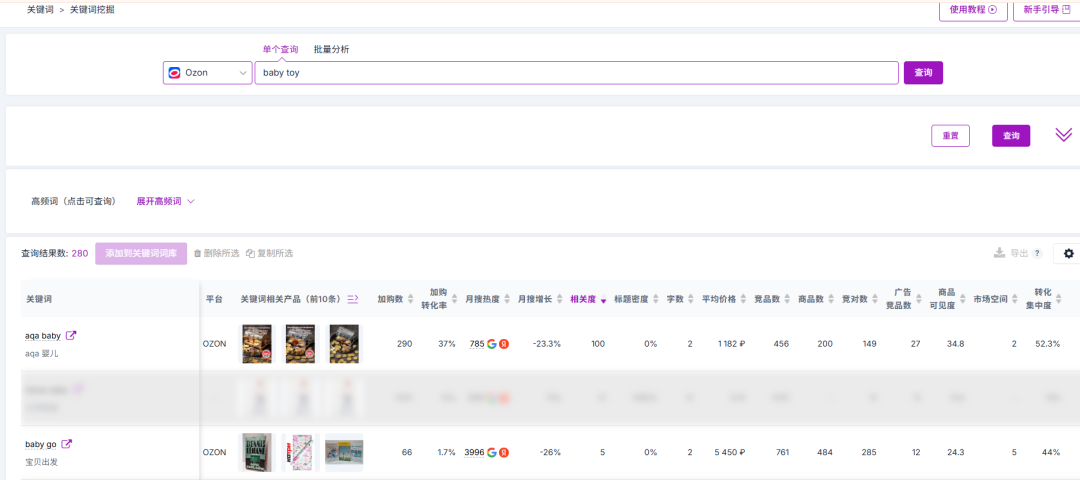Image resolution: width=1080 pixels, height=480 pixels.
Task: Click the 导出 export button
Action: 1011,253
